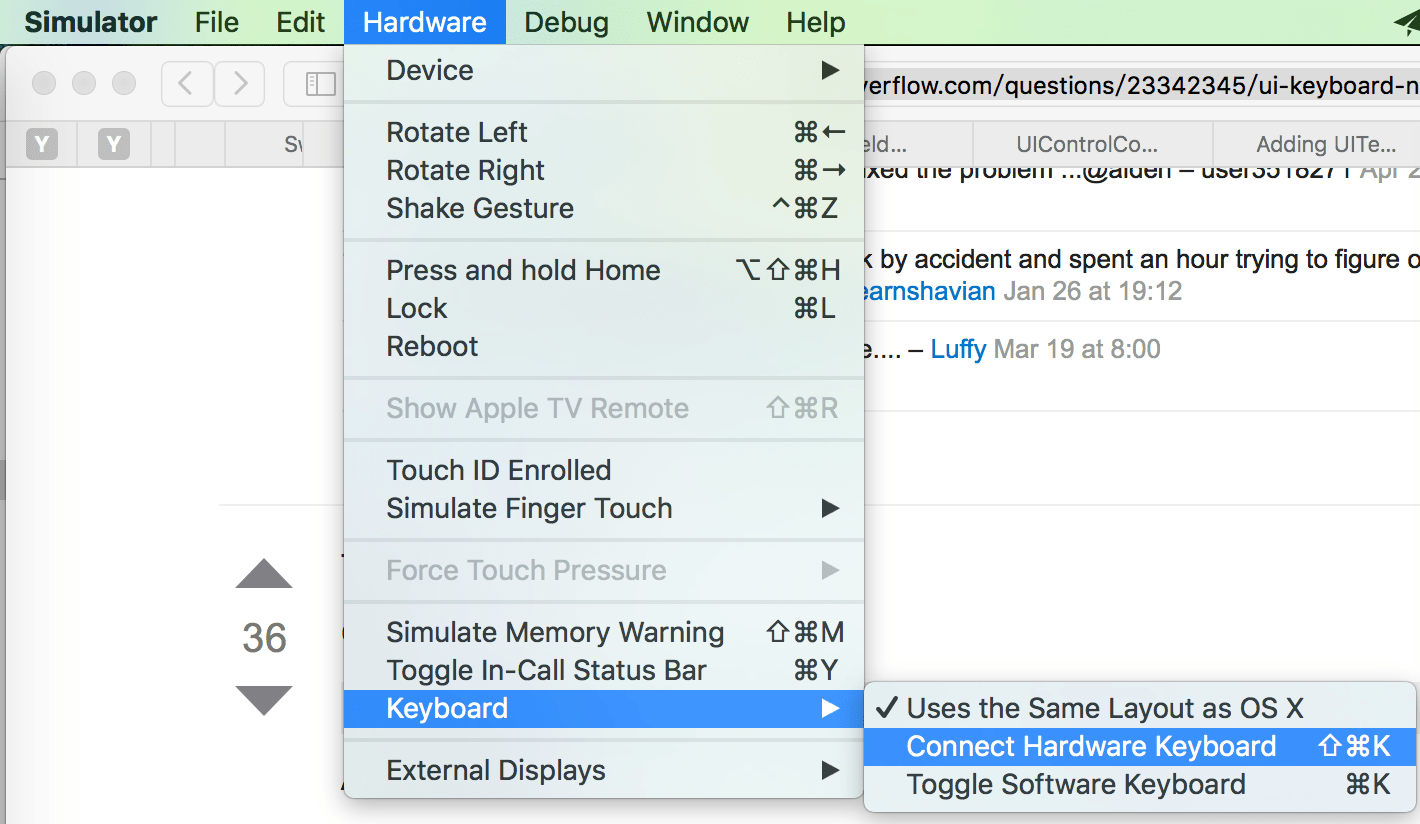Toggle Connect Hardware Keyboard option
1420x824 pixels.
tap(1140, 746)
